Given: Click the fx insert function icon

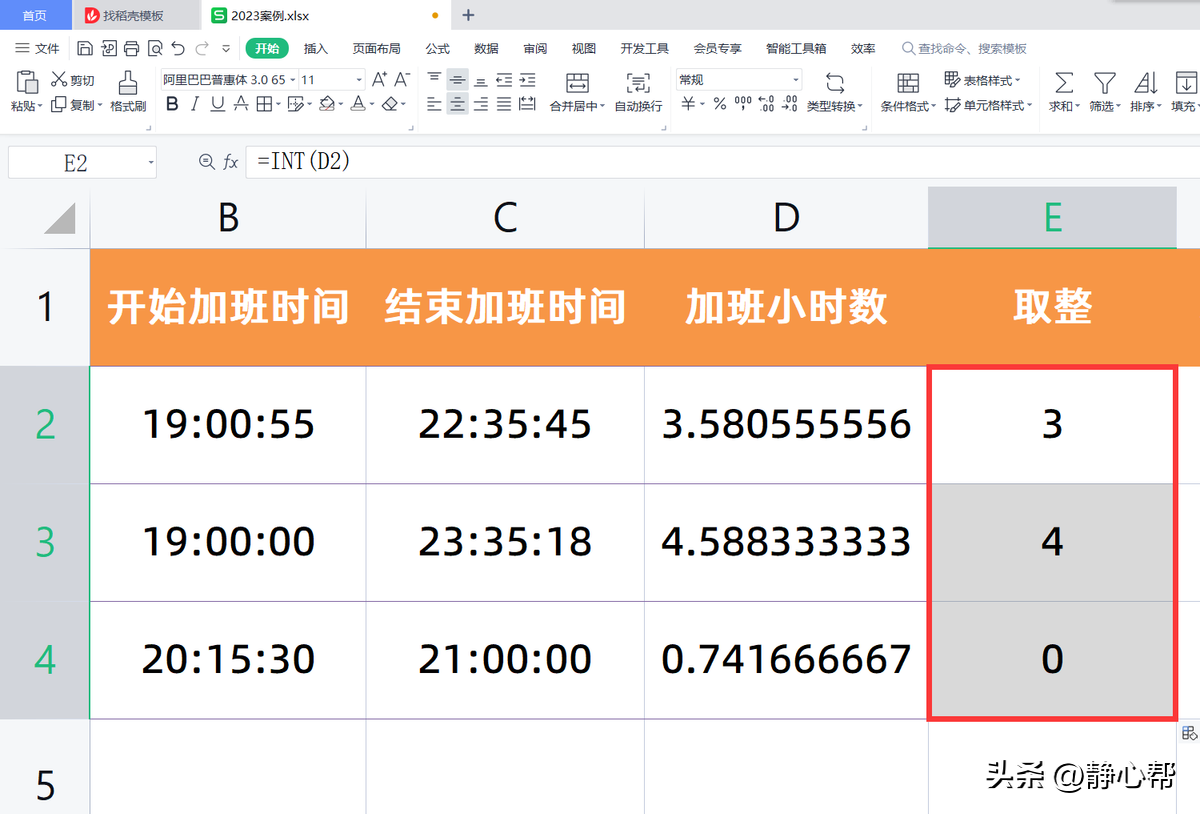Looking at the screenshot, I should (x=231, y=161).
